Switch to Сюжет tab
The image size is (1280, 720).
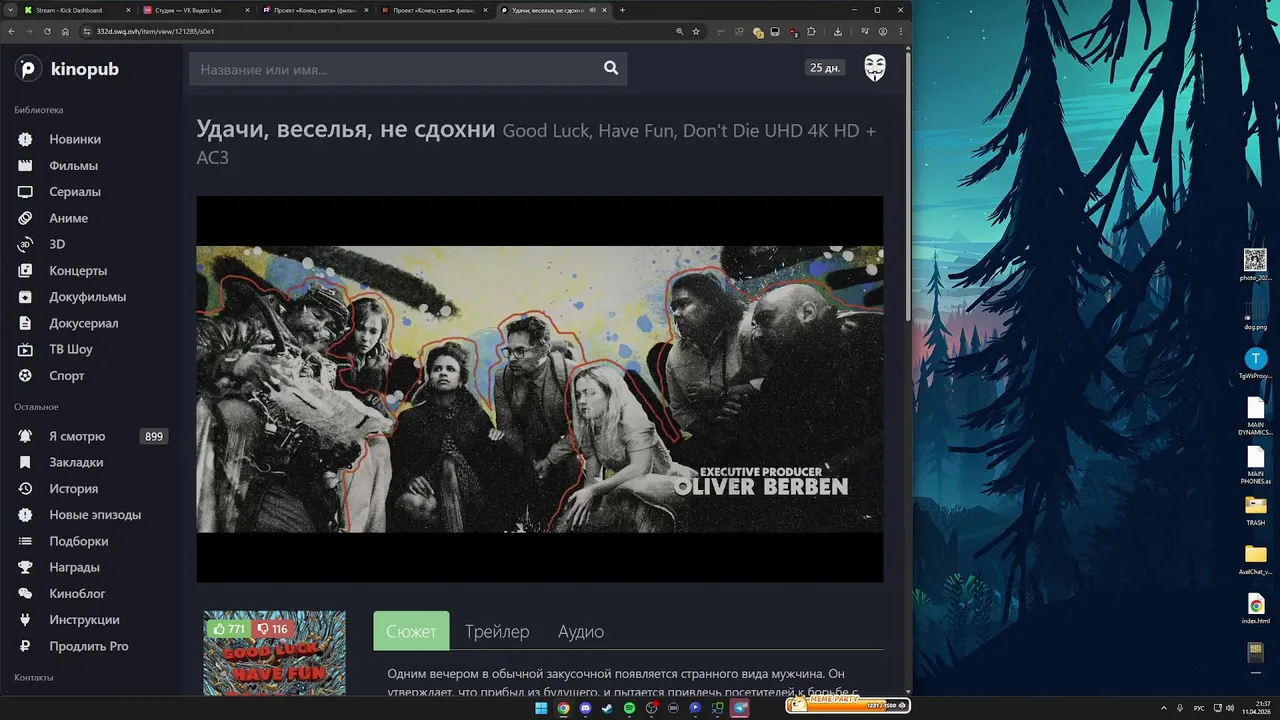[x=411, y=631]
